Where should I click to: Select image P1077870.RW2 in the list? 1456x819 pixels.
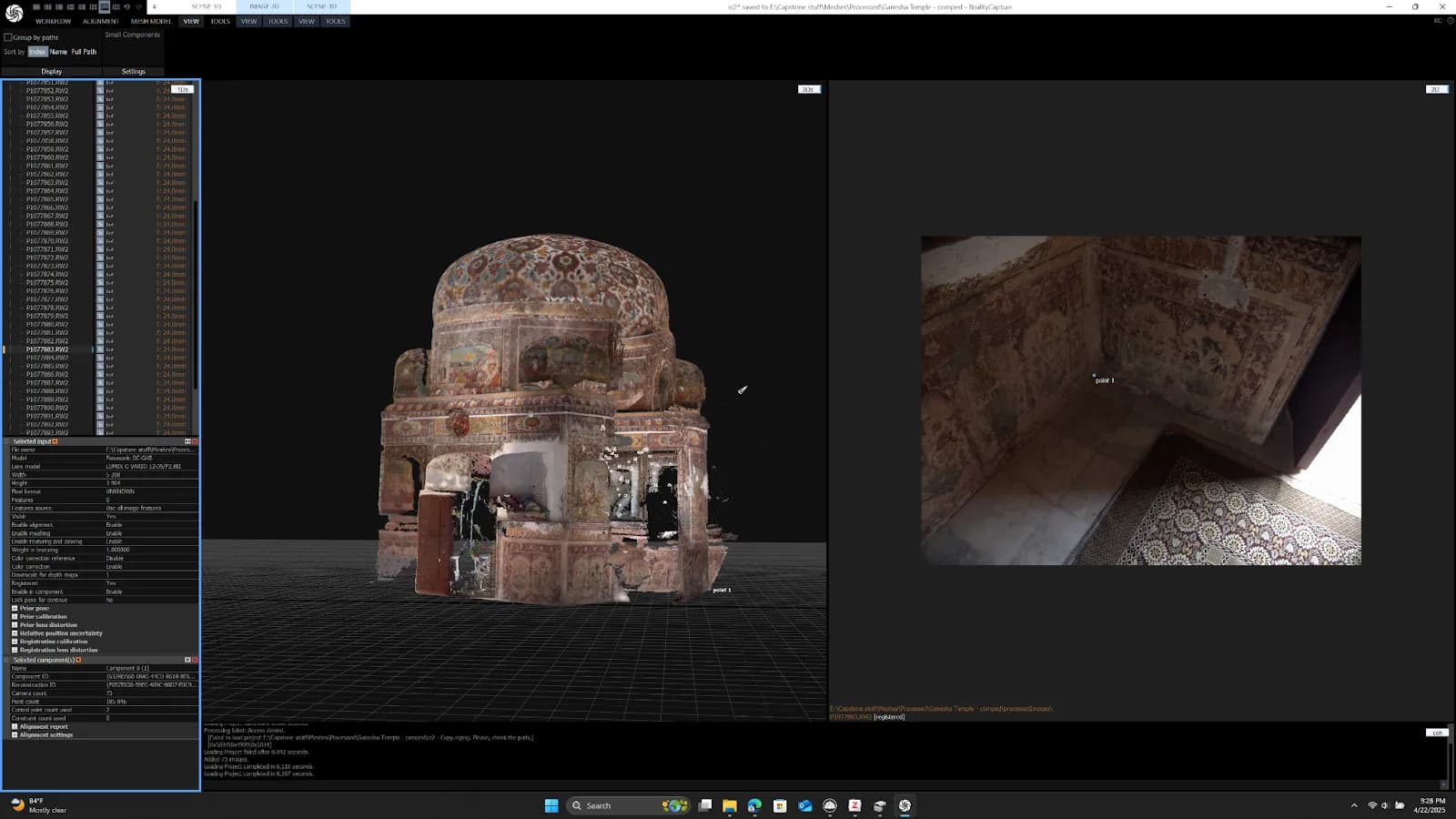tap(47, 241)
